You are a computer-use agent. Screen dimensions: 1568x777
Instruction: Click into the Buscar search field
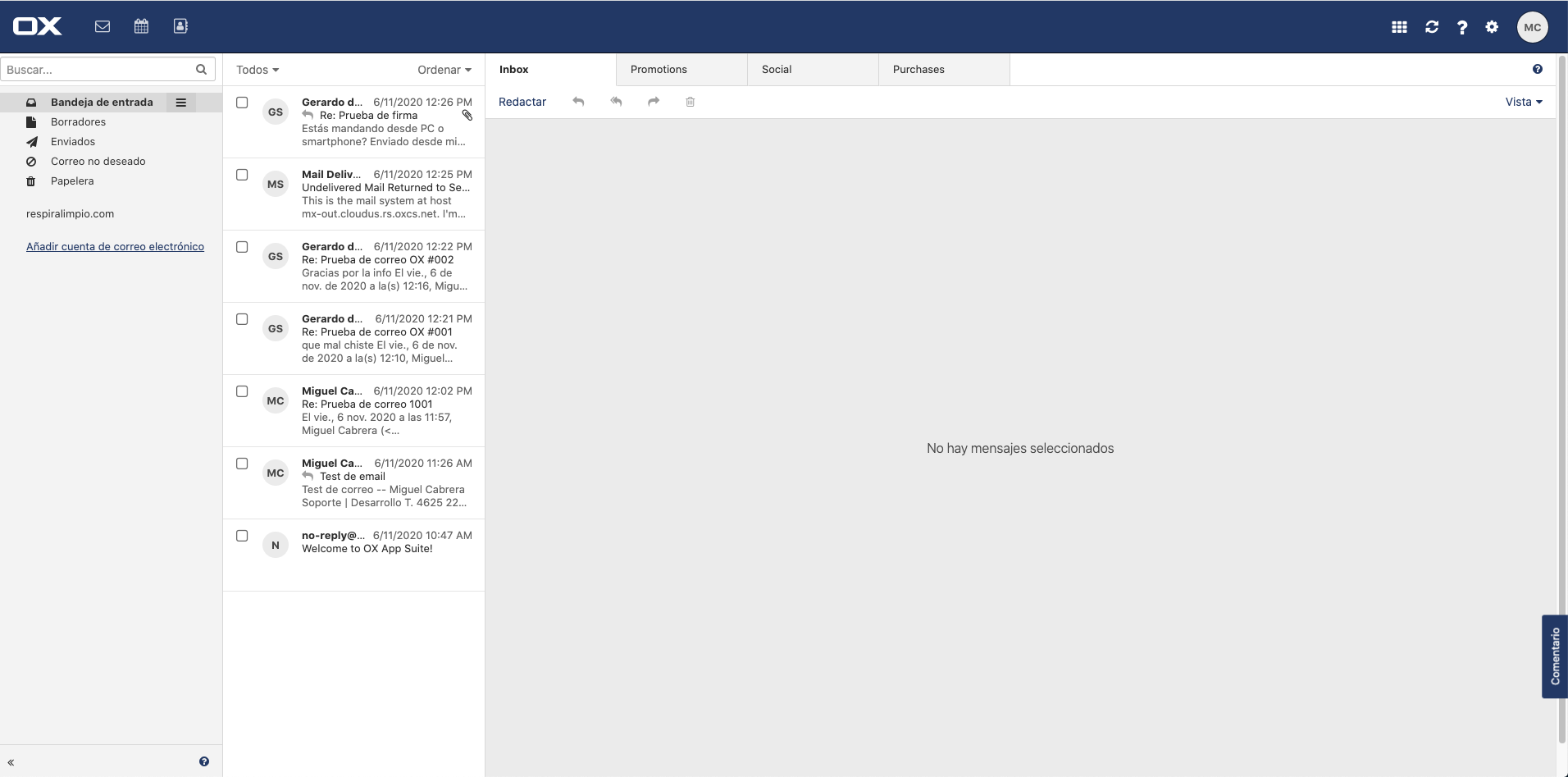click(98, 70)
